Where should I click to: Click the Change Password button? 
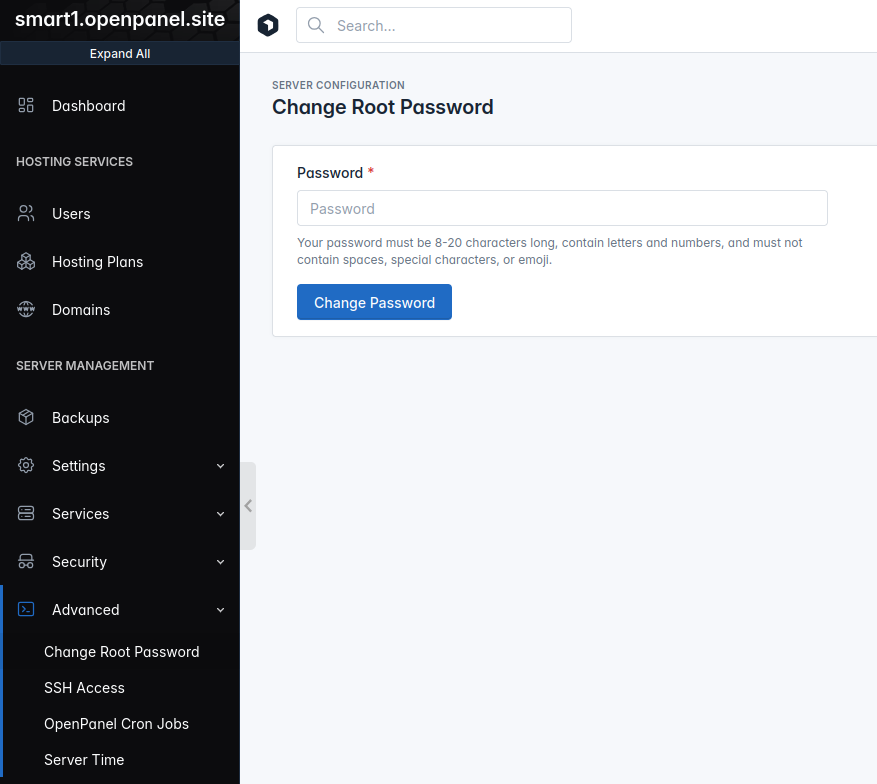click(374, 302)
